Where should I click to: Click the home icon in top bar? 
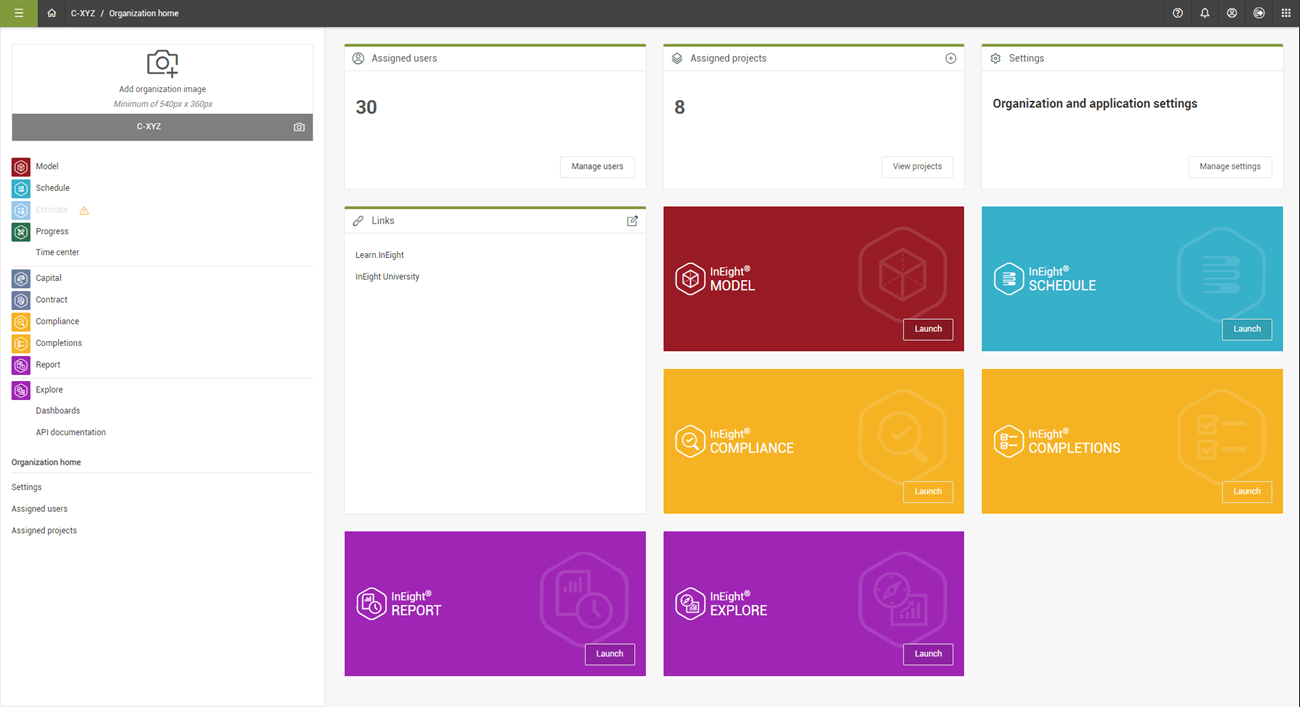52,13
